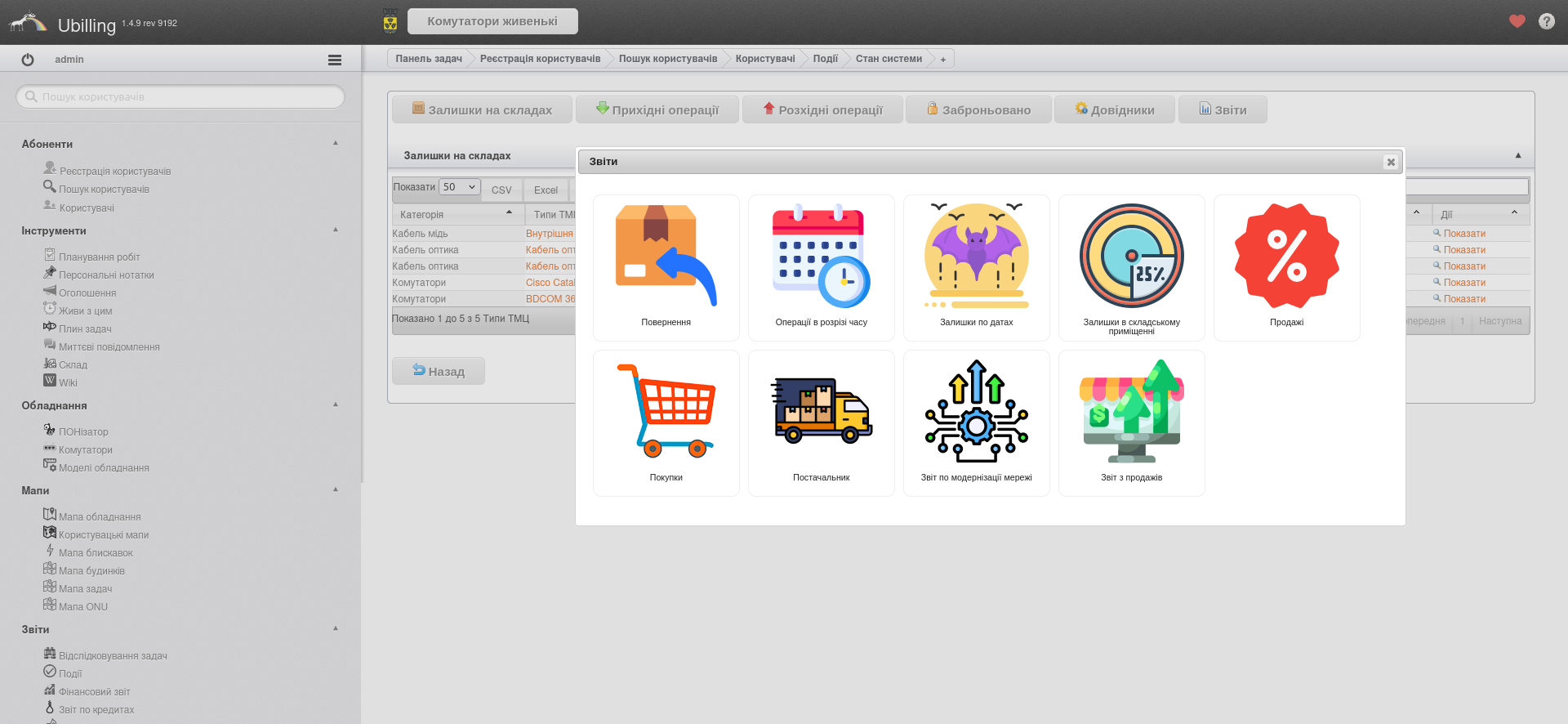
Task: Click the Комутатори живенькі button
Action: (492, 21)
